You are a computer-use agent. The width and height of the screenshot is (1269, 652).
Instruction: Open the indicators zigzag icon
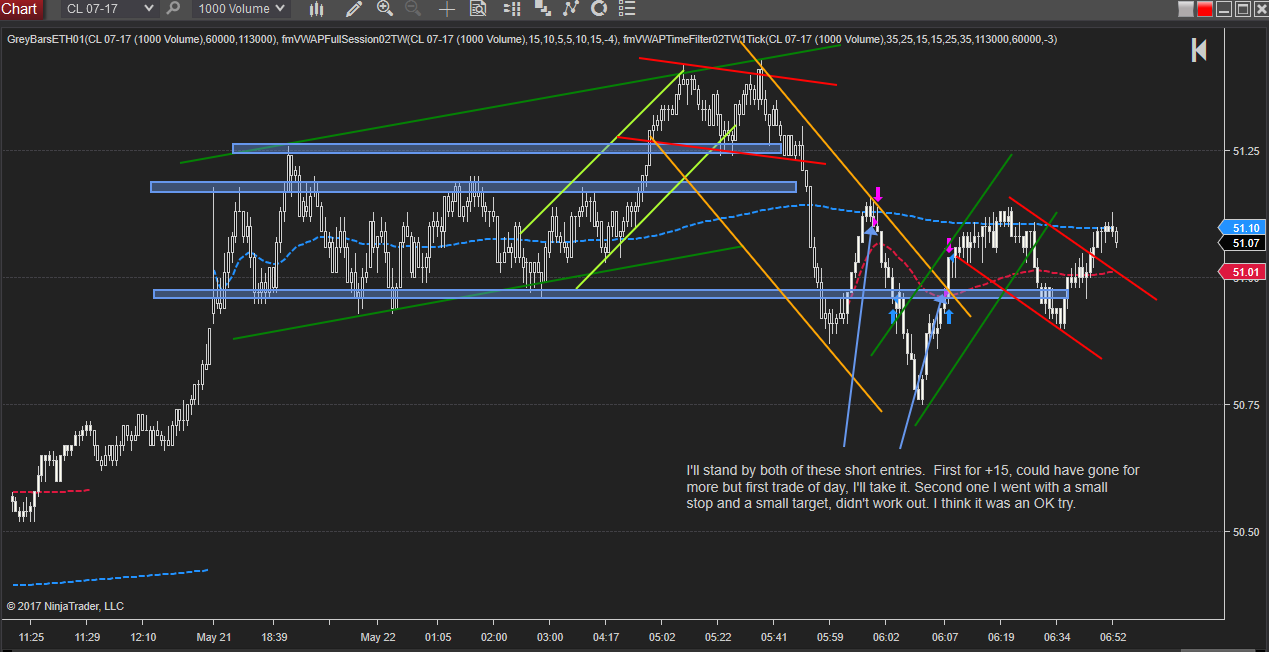click(x=570, y=9)
